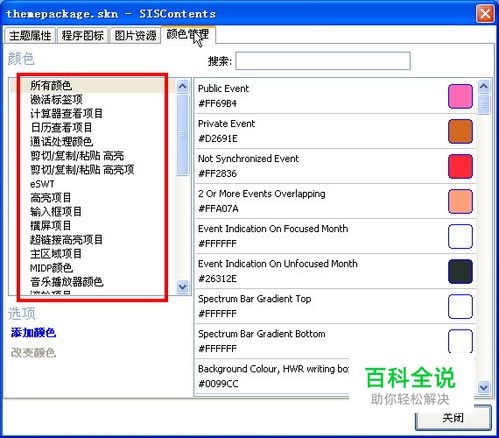Click the brown Private Event color swatch
499x438 pixels.
click(460, 131)
